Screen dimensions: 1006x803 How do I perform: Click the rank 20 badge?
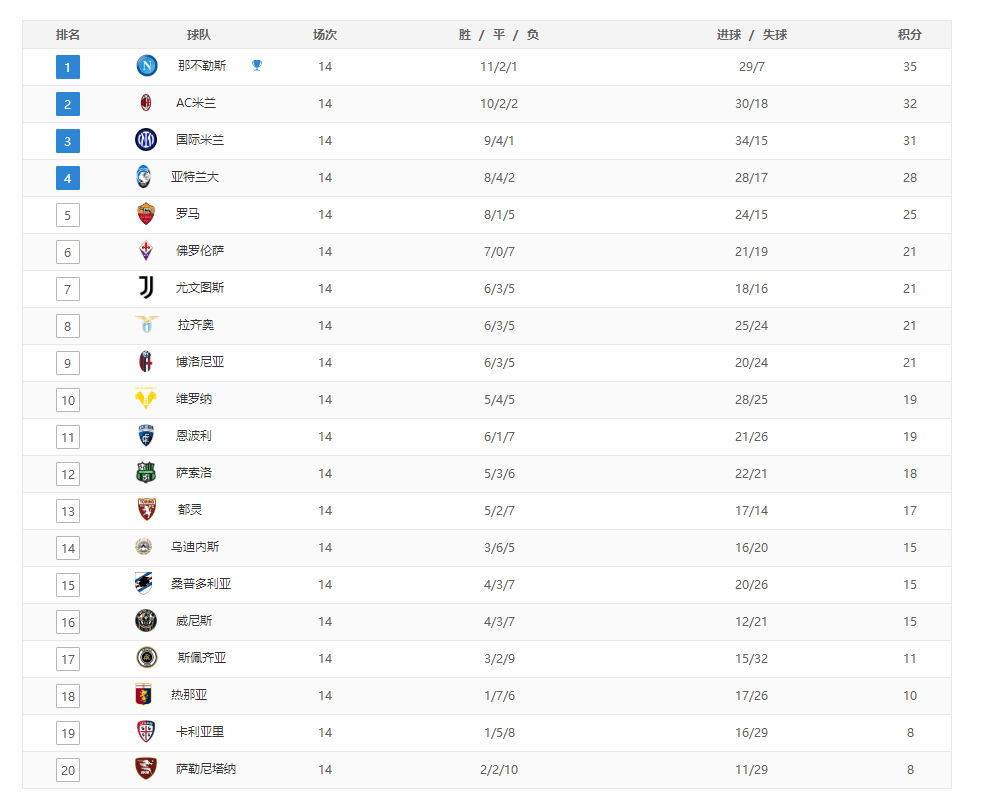click(x=68, y=770)
